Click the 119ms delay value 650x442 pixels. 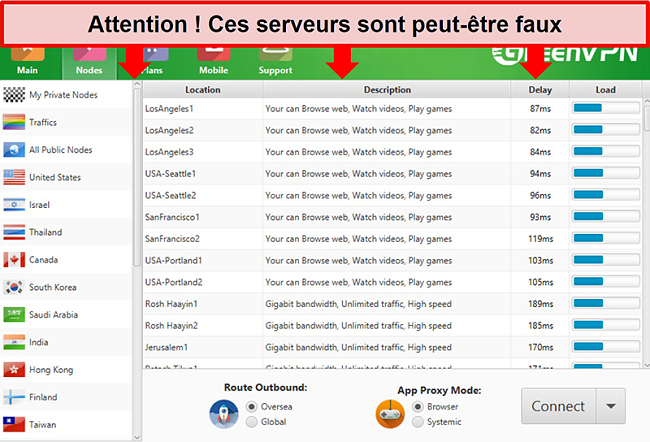point(541,239)
